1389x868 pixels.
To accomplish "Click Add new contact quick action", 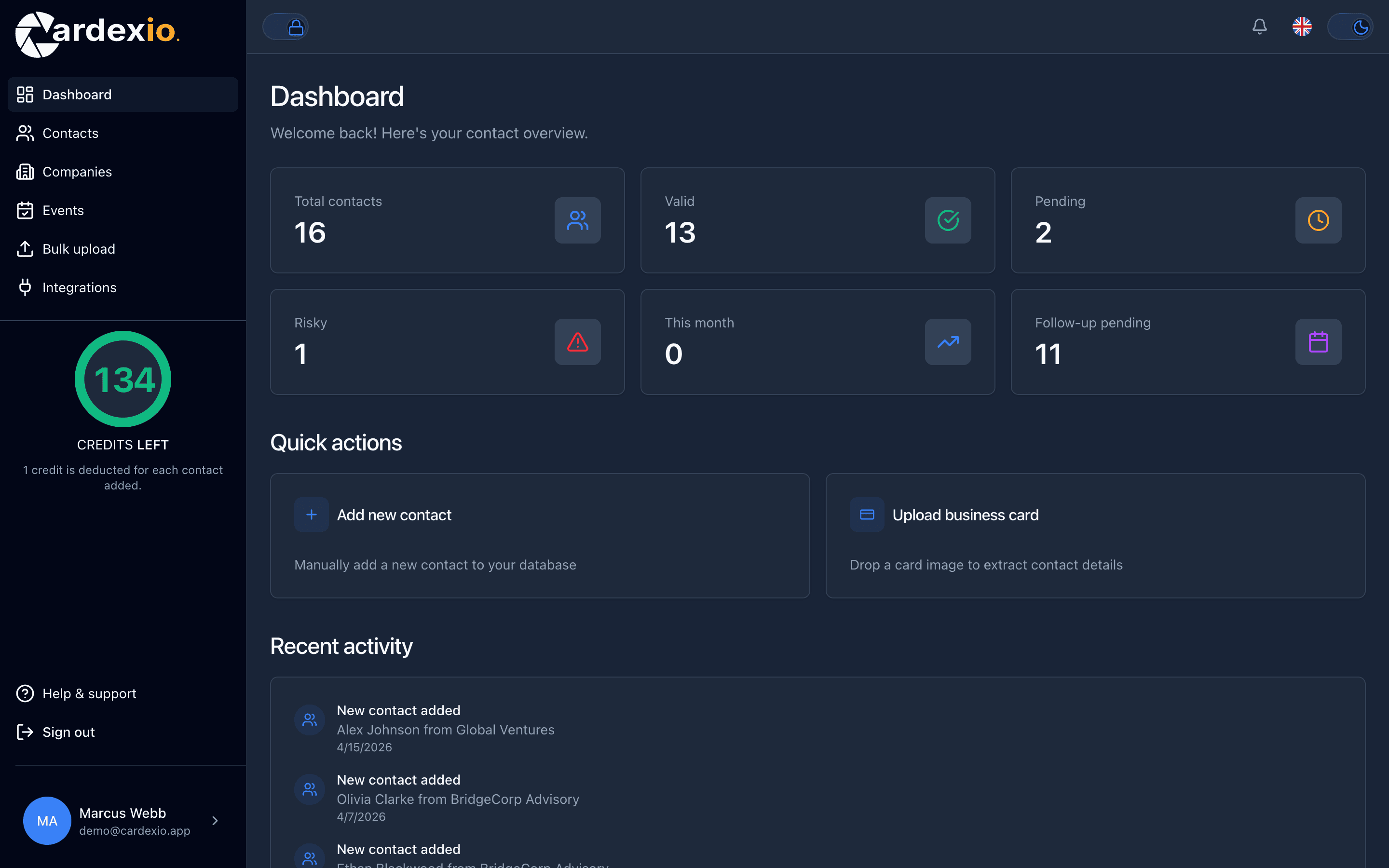I will pos(540,536).
